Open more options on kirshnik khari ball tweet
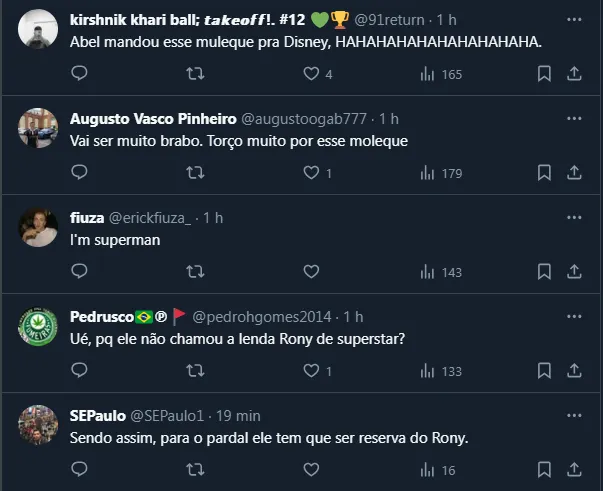Image resolution: width=603 pixels, height=491 pixels. tap(575, 20)
